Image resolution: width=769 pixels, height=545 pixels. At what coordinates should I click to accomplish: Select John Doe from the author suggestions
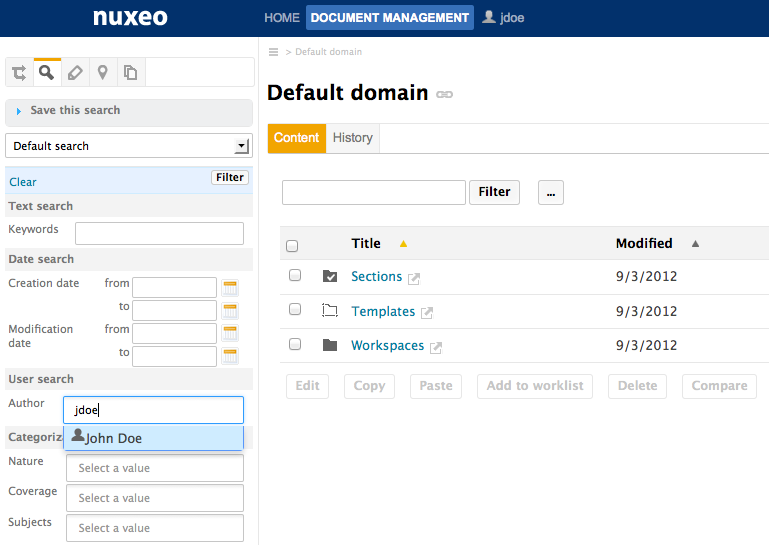click(x=113, y=438)
